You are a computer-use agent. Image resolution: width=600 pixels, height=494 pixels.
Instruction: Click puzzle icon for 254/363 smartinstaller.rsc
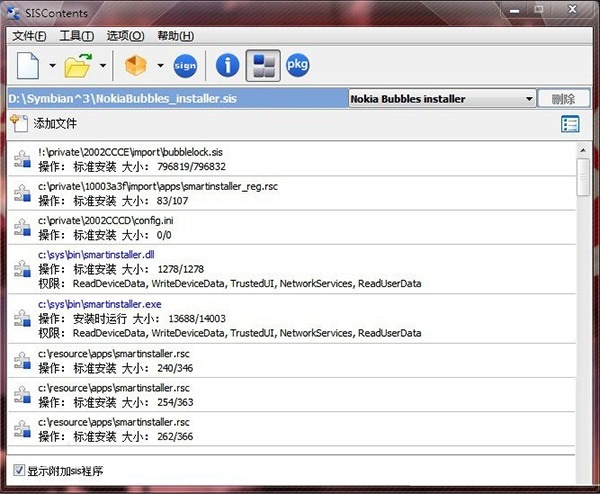tap(22, 395)
